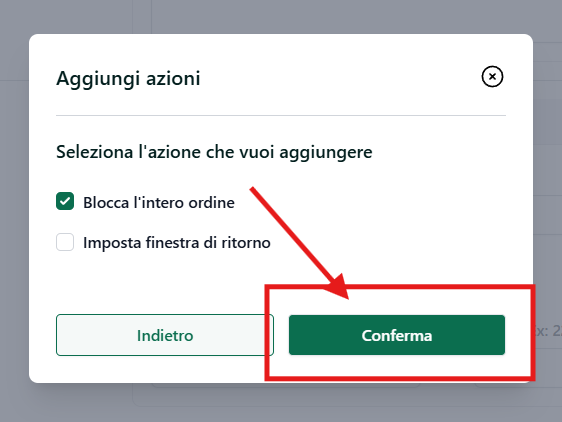
Task: Uncheck the Blocca l'intero ordine checkbox
Action: click(65, 201)
